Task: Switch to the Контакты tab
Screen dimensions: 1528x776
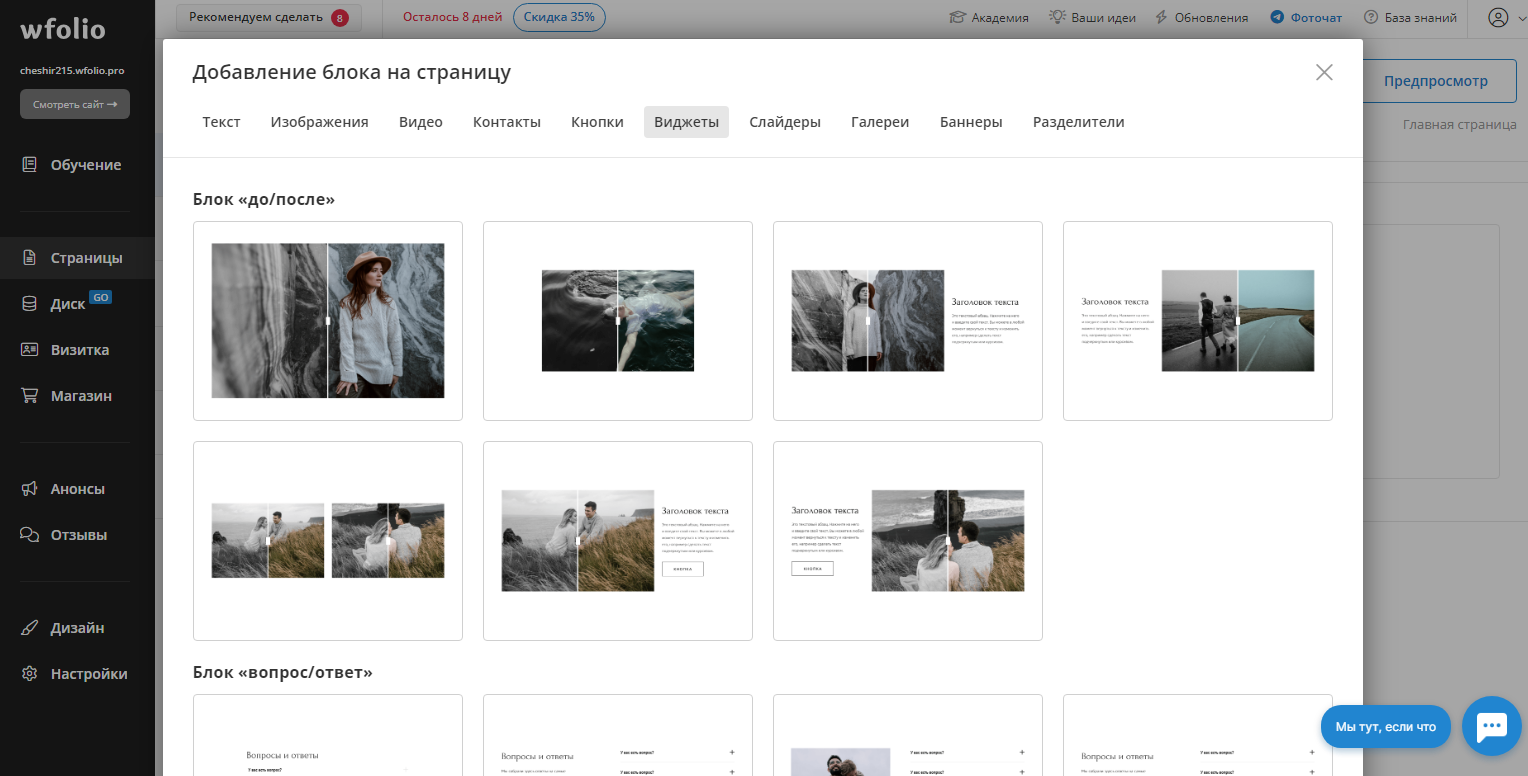Action: point(507,122)
